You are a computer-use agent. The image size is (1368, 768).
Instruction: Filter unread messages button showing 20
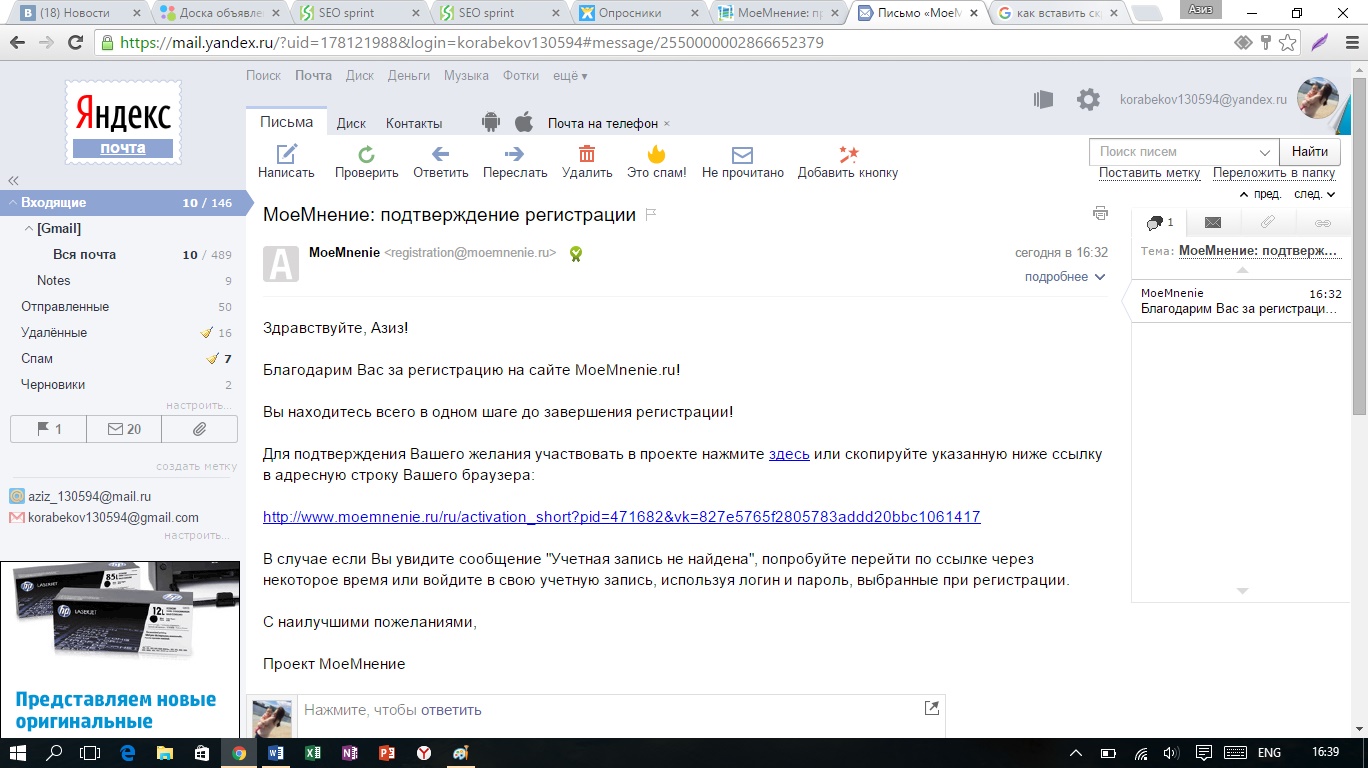pos(125,429)
